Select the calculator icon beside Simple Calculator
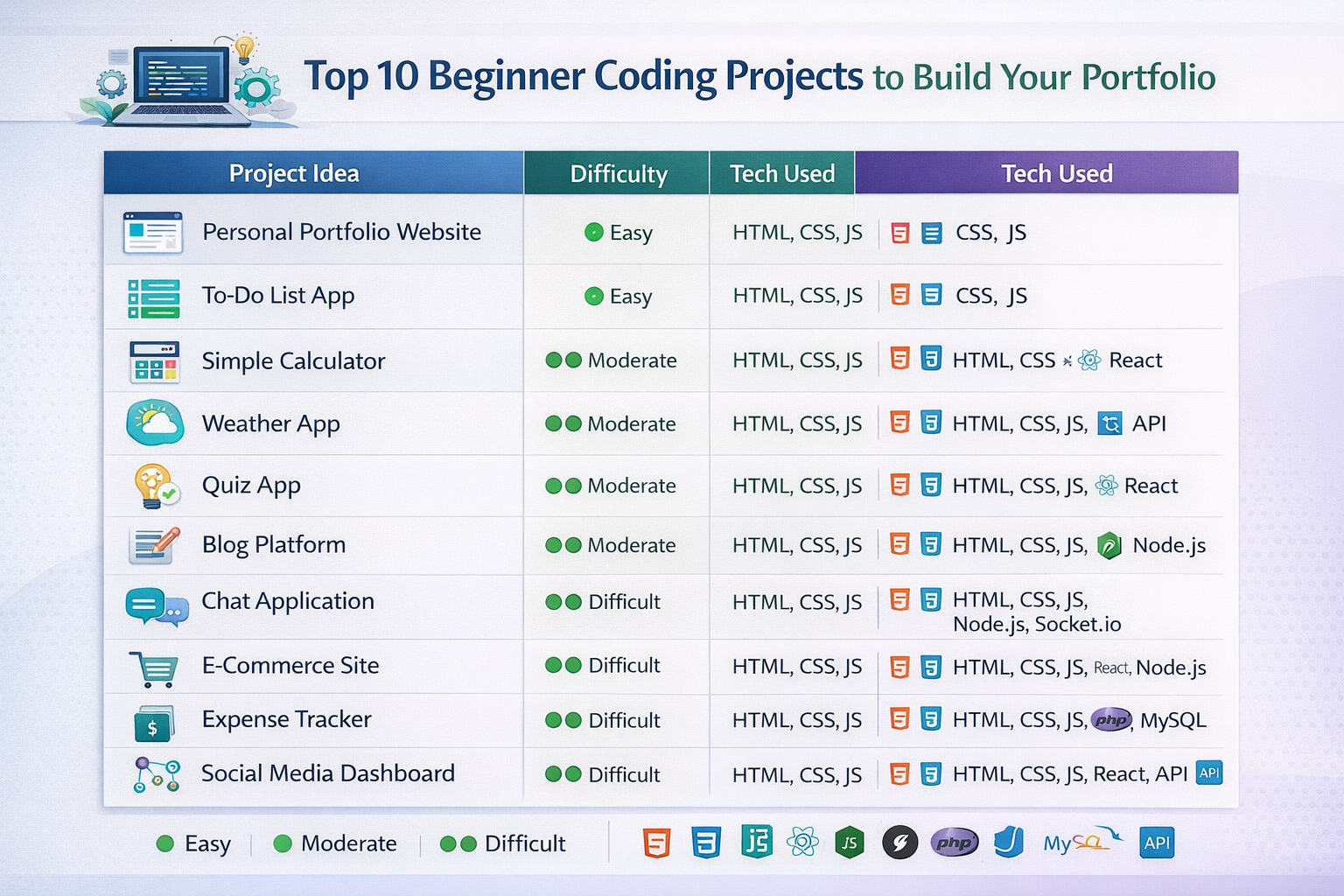The width and height of the screenshot is (1344, 896). point(154,360)
